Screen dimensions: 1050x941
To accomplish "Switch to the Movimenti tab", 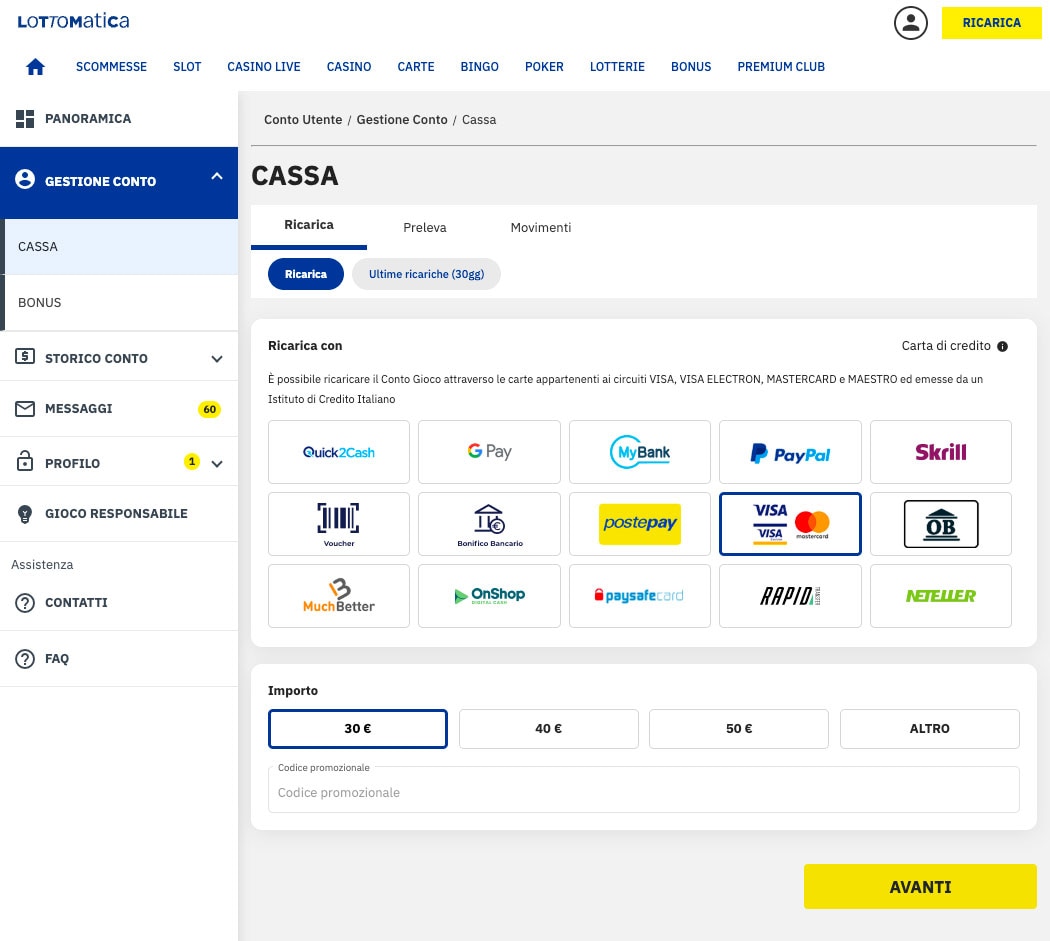I will point(540,228).
